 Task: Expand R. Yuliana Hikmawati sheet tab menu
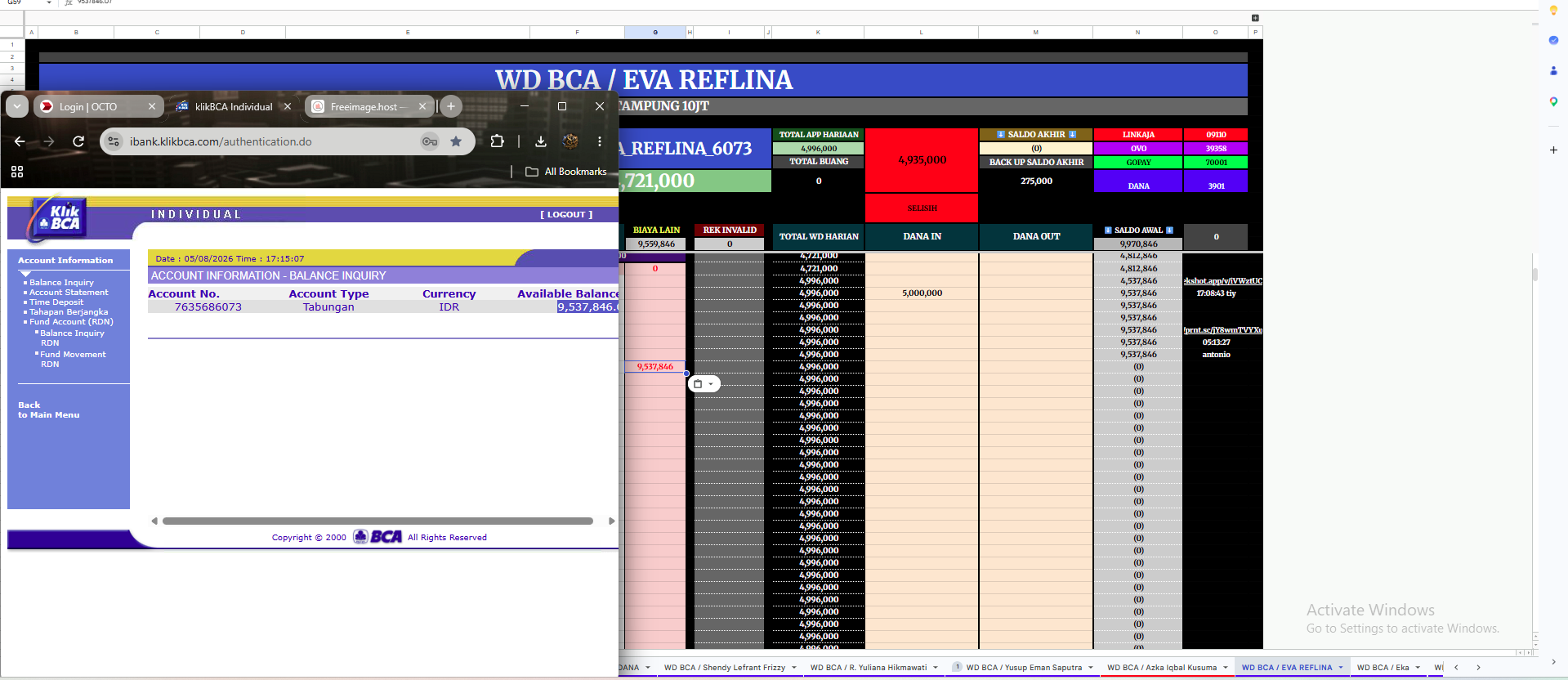pyautogui.click(x=935, y=668)
